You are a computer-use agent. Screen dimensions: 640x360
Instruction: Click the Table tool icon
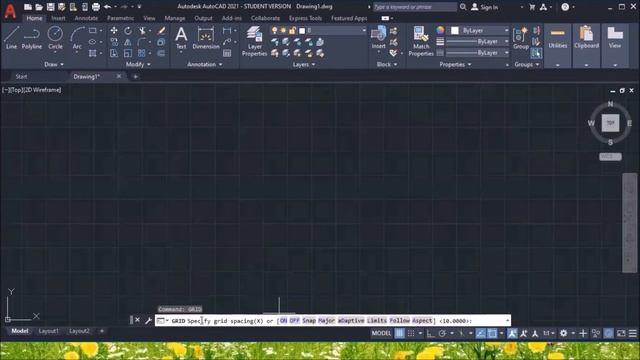tap(227, 53)
